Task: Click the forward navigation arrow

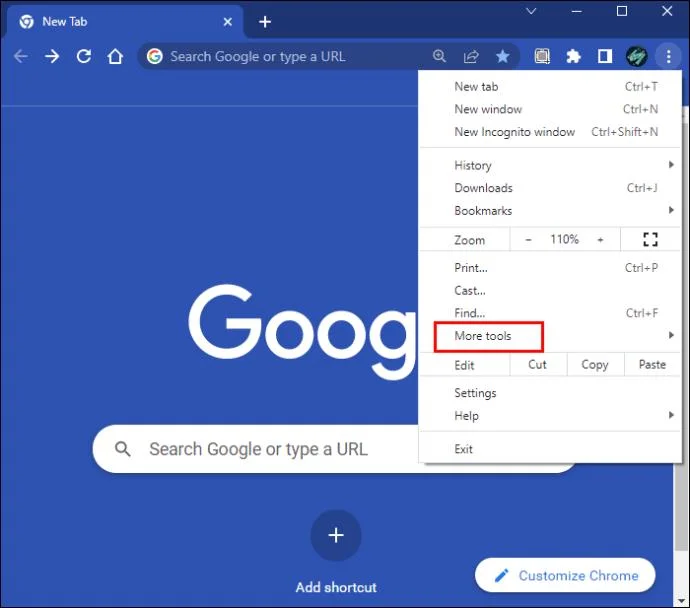Action: point(52,57)
